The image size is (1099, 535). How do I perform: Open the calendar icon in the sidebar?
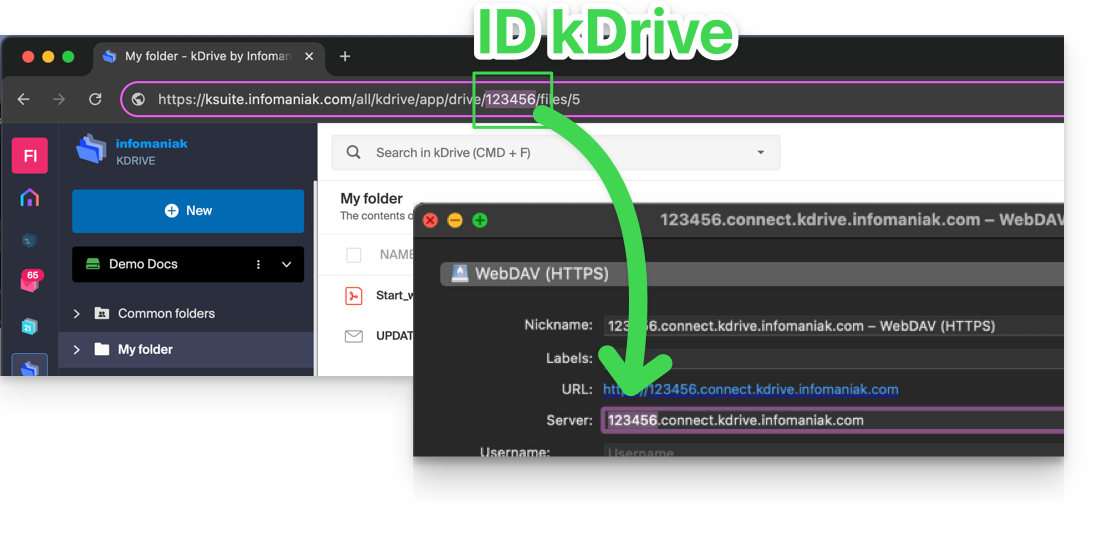coord(29,326)
